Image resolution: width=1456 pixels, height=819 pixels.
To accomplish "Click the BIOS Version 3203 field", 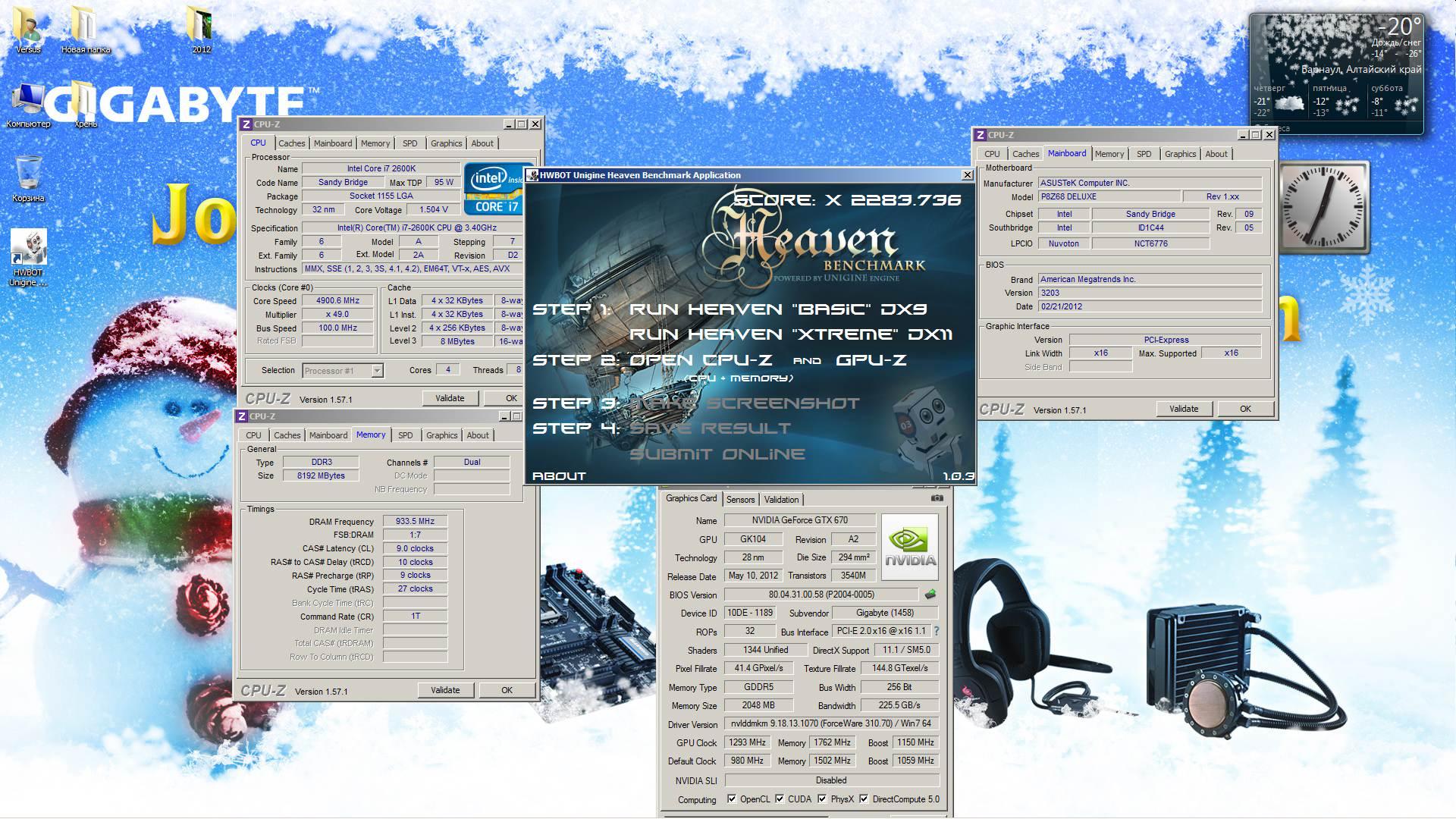I will click(x=1149, y=293).
